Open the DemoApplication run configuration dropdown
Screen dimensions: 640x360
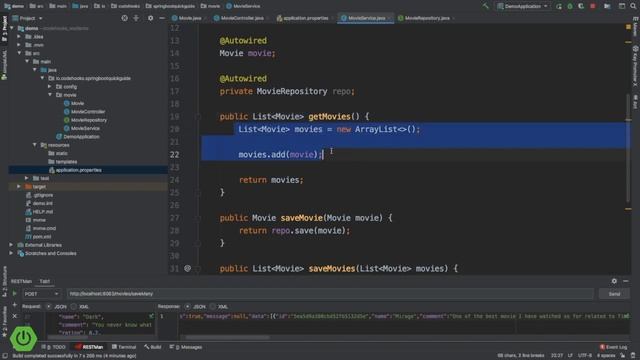point(522,6)
